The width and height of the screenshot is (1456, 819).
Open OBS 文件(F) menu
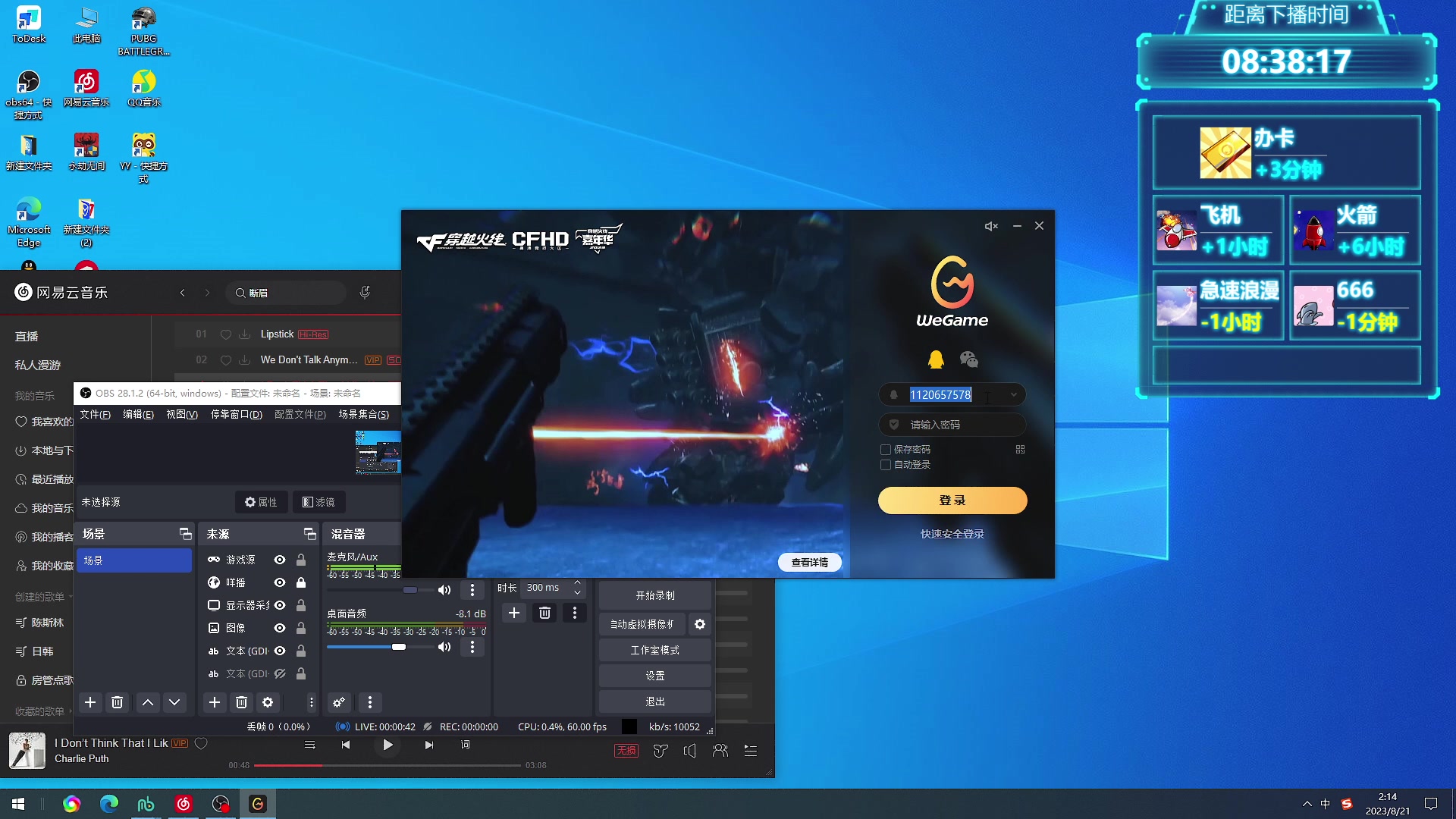tap(95, 414)
